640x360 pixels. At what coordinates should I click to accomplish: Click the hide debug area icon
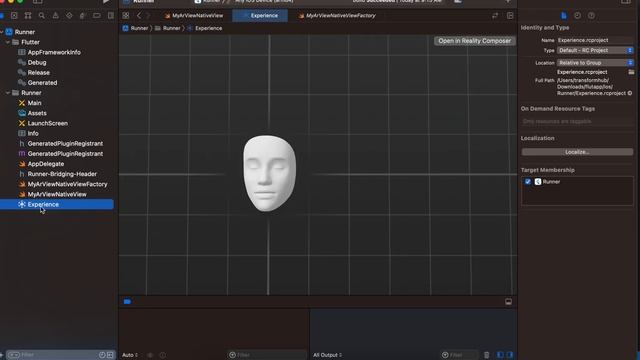tap(509, 302)
